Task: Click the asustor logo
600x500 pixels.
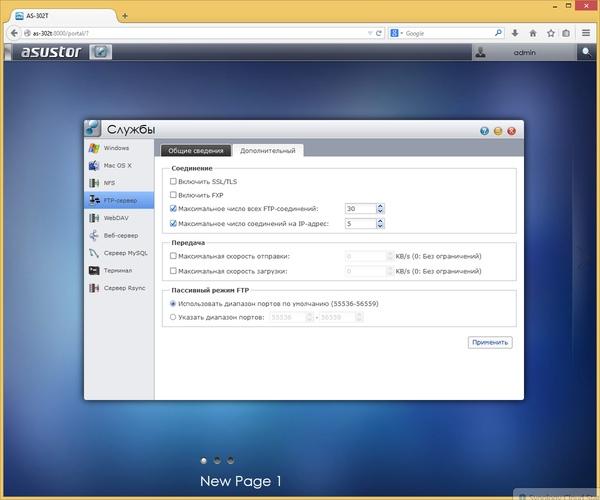Action: (x=51, y=52)
